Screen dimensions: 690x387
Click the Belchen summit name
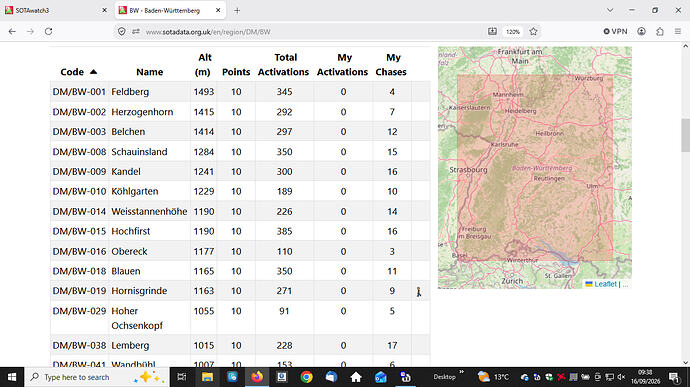128,132
